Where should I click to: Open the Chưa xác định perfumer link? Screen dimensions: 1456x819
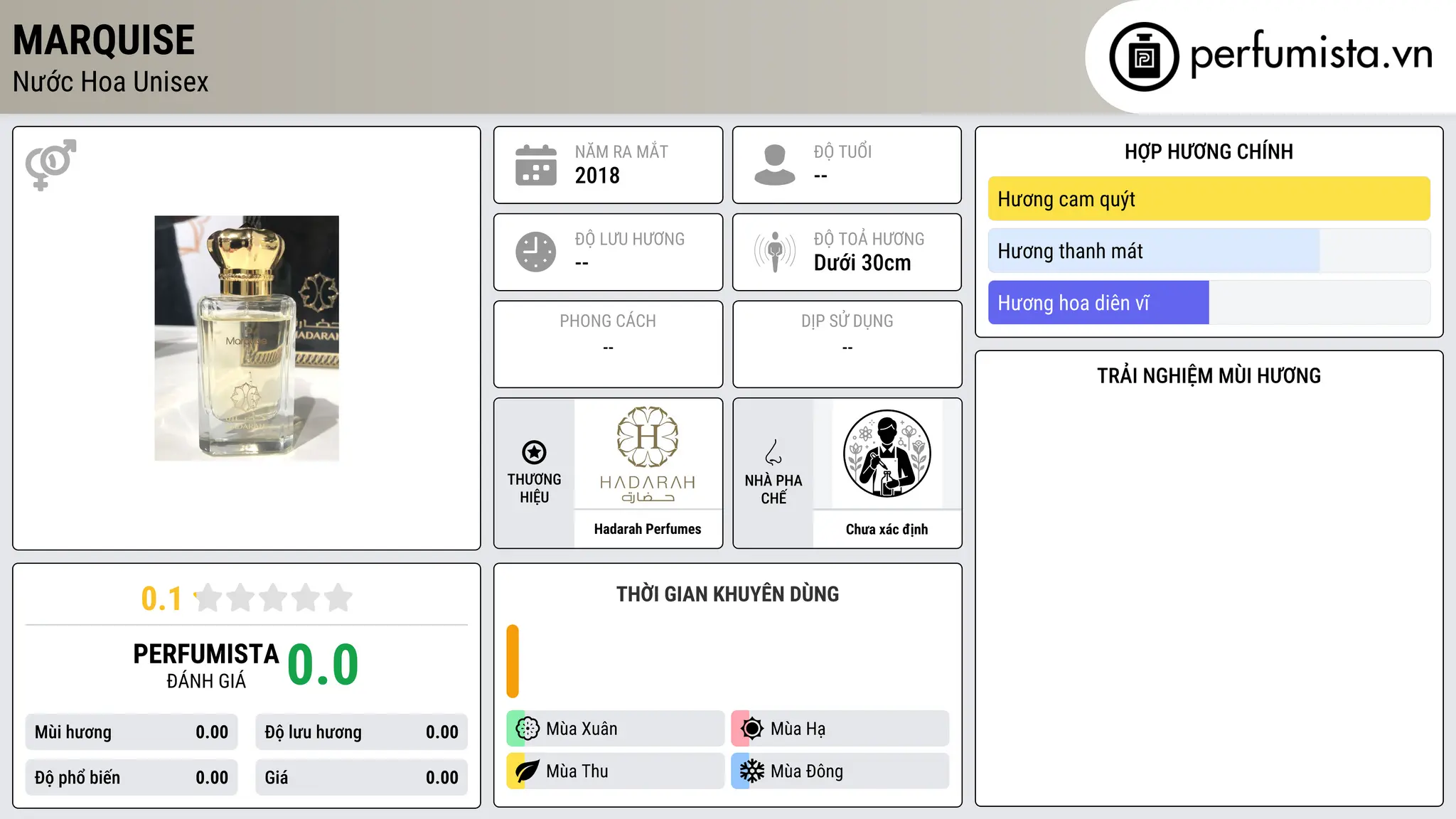coord(887,529)
